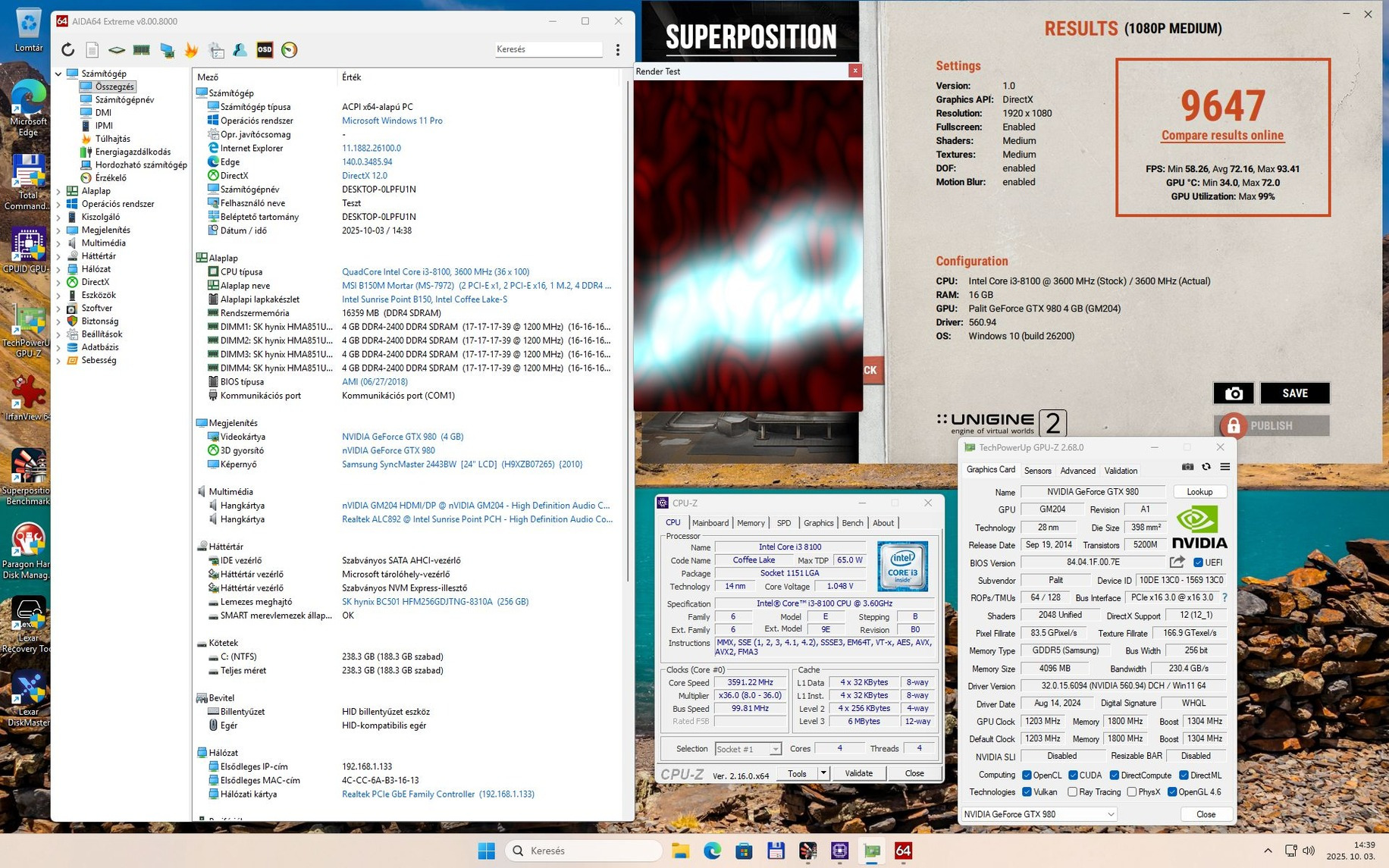The width and height of the screenshot is (1389, 868).
Task: Switch to the Sensors tab in GPU-Z
Action: click(1038, 471)
